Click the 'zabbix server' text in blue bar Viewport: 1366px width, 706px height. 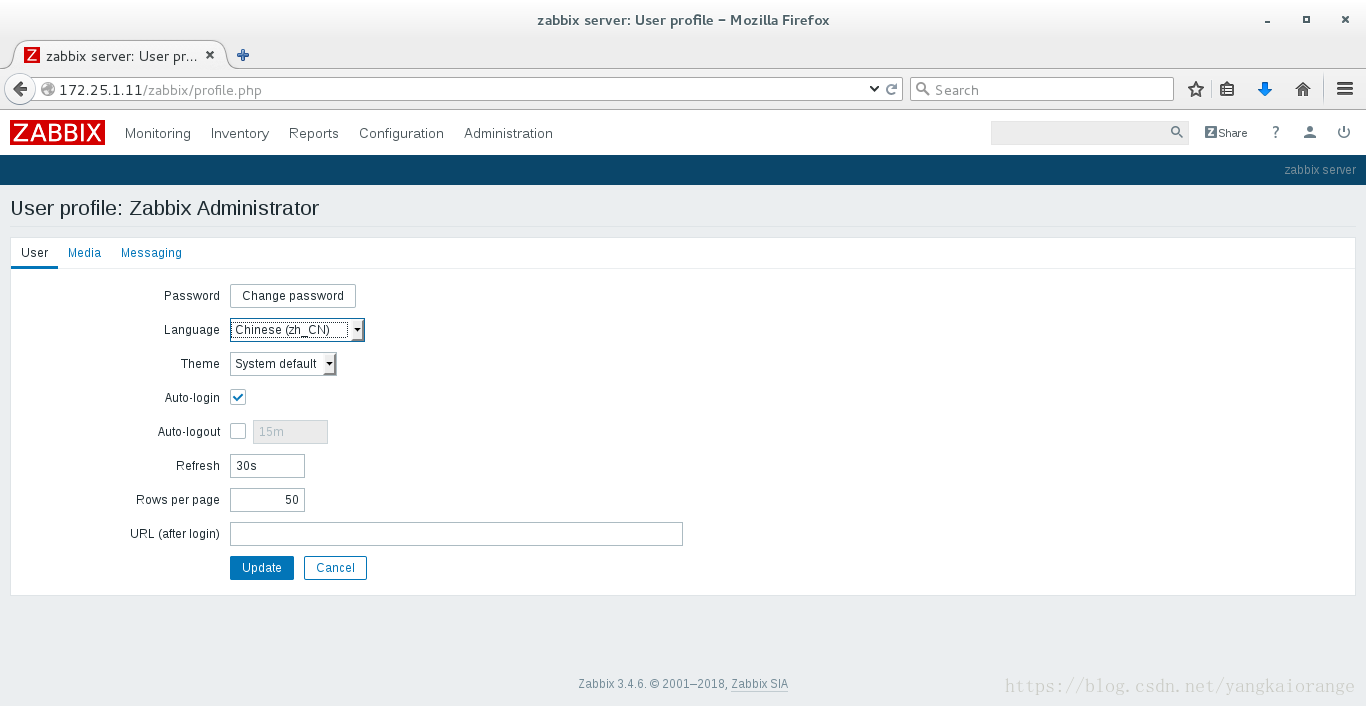click(1320, 170)
